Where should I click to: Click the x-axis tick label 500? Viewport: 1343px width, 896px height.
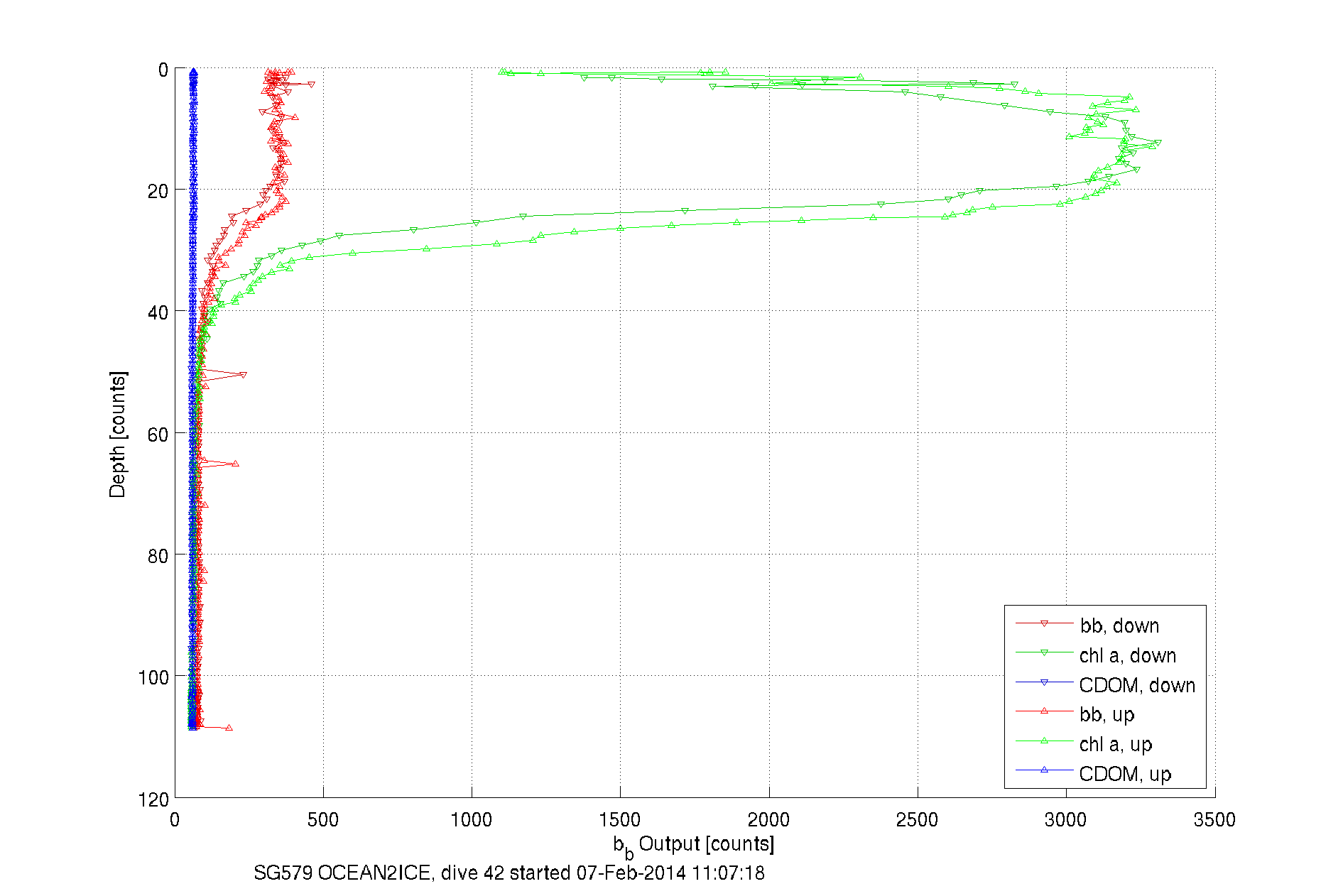(x=323, y=820)
